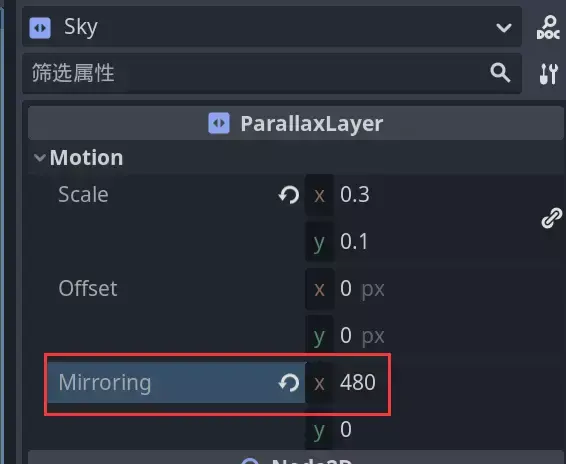566x464 pixels.
Task: Collapse the Motion section
Action: pos(39,158)
